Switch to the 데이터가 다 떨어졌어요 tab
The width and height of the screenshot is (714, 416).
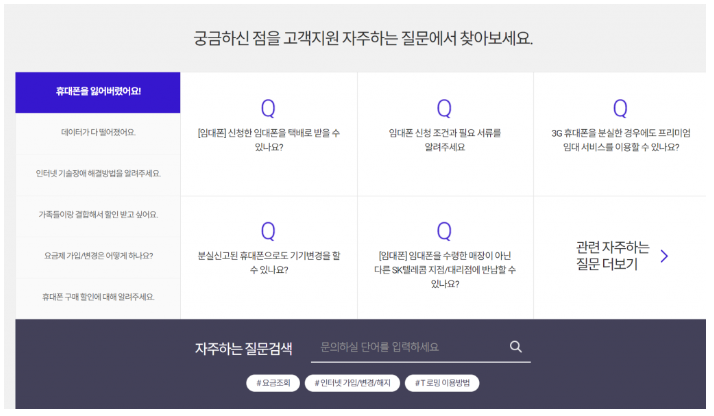[x=98, y=132]
